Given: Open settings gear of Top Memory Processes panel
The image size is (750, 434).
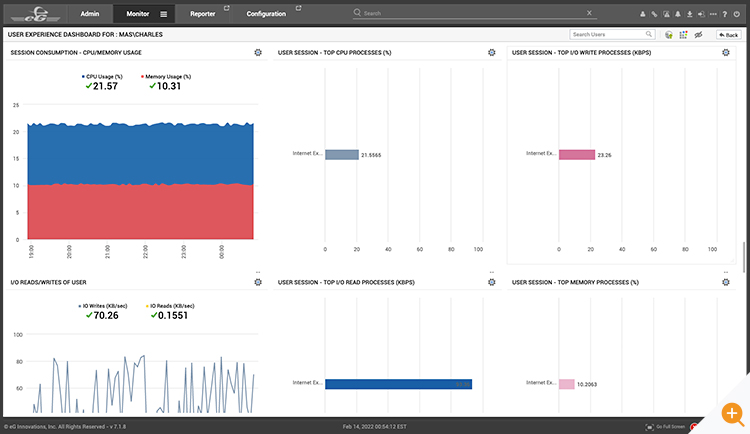Looking at the screenshot, I should click(726, 282).
